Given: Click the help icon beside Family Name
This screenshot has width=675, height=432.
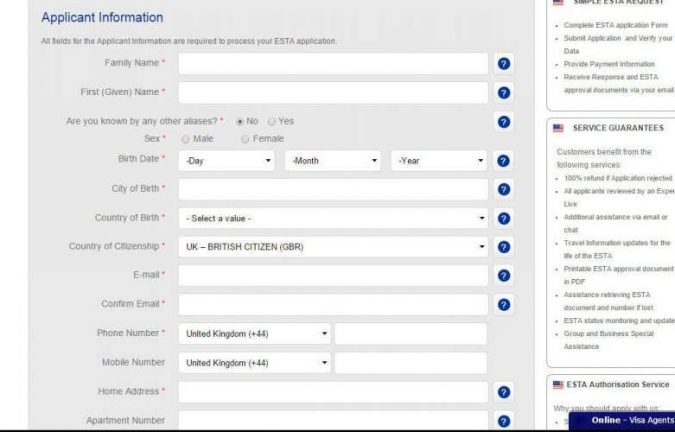Looking at the screenshot, I should tap(505, 64).
